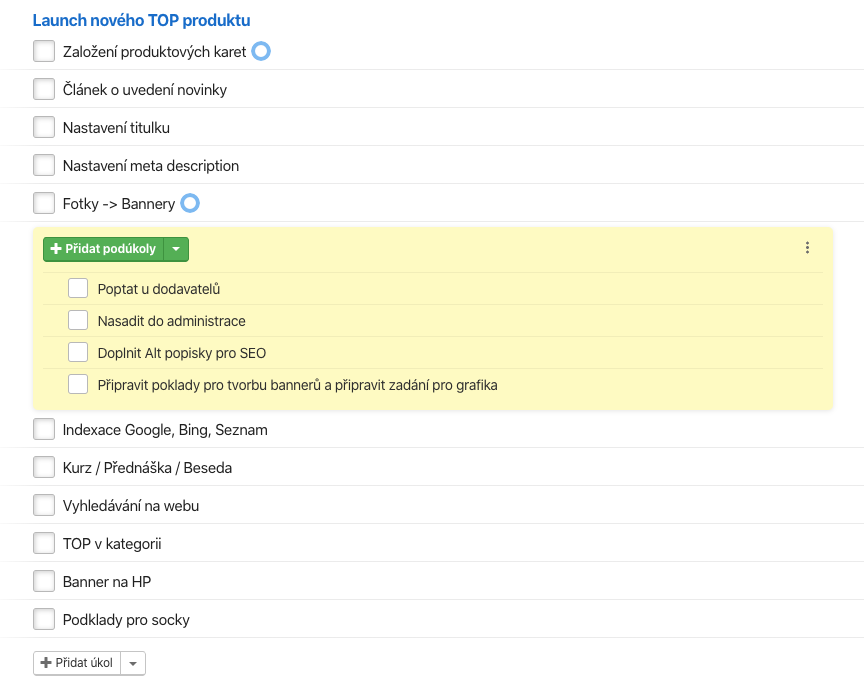Screen dimensions: 864x696
Task: Tick the Banner na HP checkbox
Action: [x=44, y=581]
